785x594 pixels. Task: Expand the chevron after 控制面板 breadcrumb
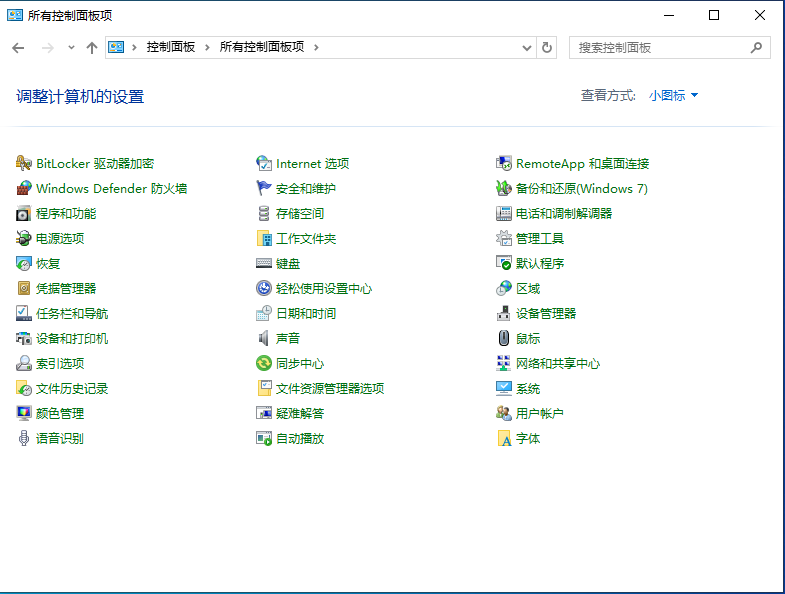[x=207, y=48]
